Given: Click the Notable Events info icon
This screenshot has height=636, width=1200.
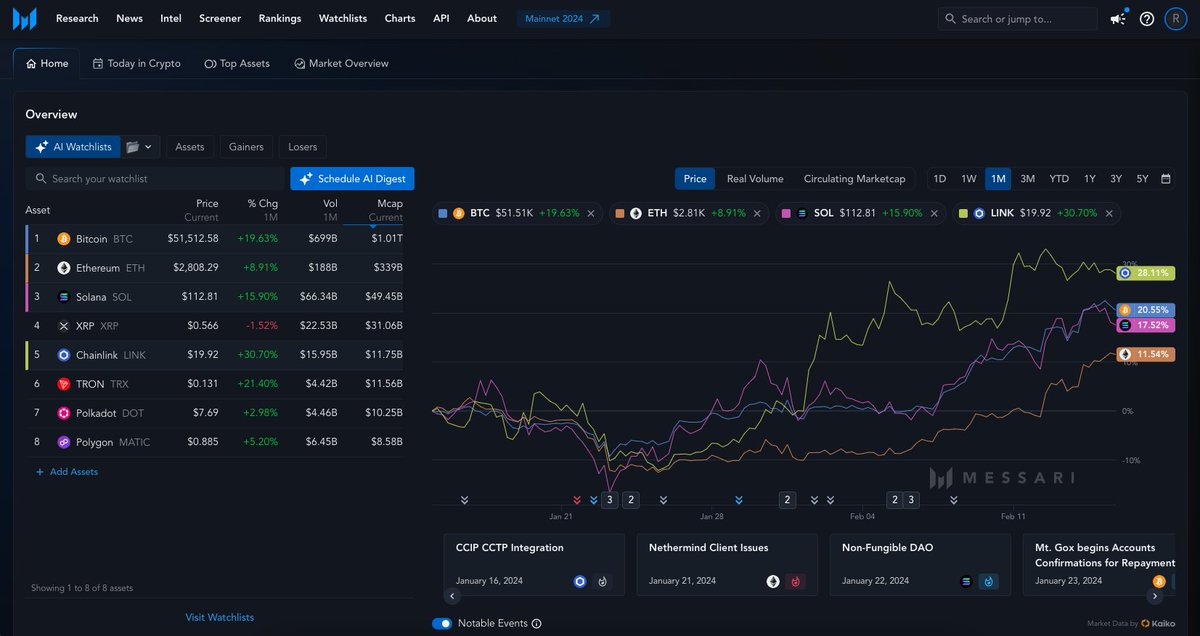Looking at the screenshot, I should tap(536, 624).
